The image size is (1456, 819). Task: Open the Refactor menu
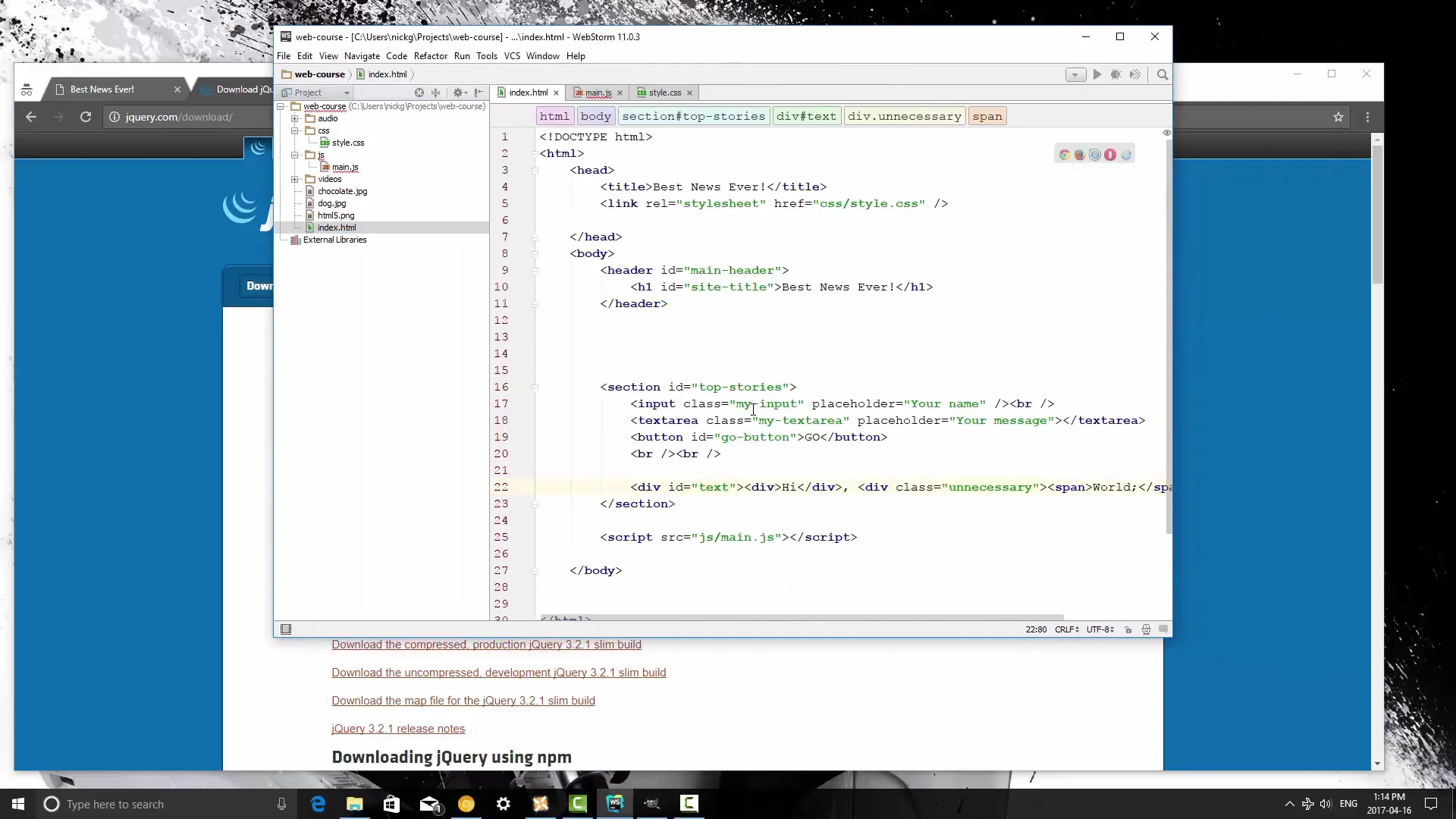click(x=431, y=55)
